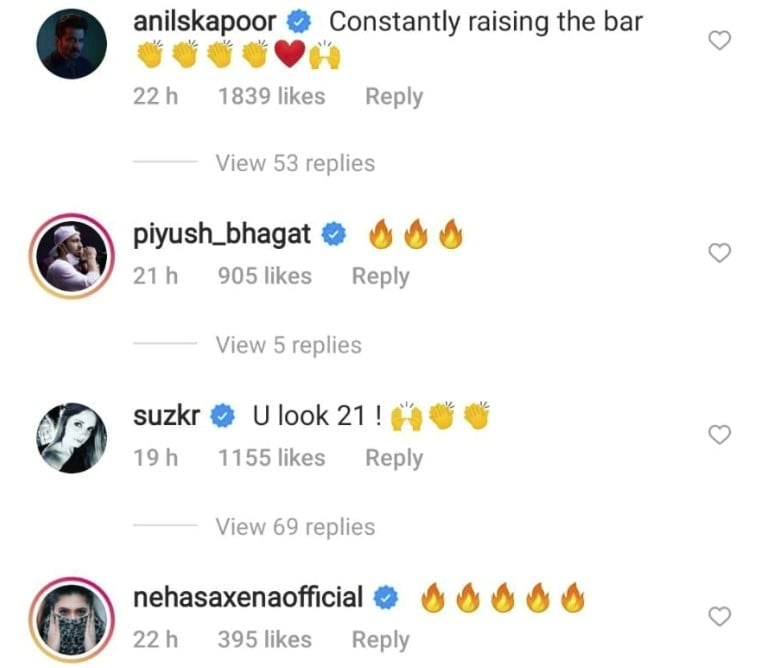This screenshot has height=668, width=782.
Task: Open the piyush_bhagat username link
Action: click(222, 234)
